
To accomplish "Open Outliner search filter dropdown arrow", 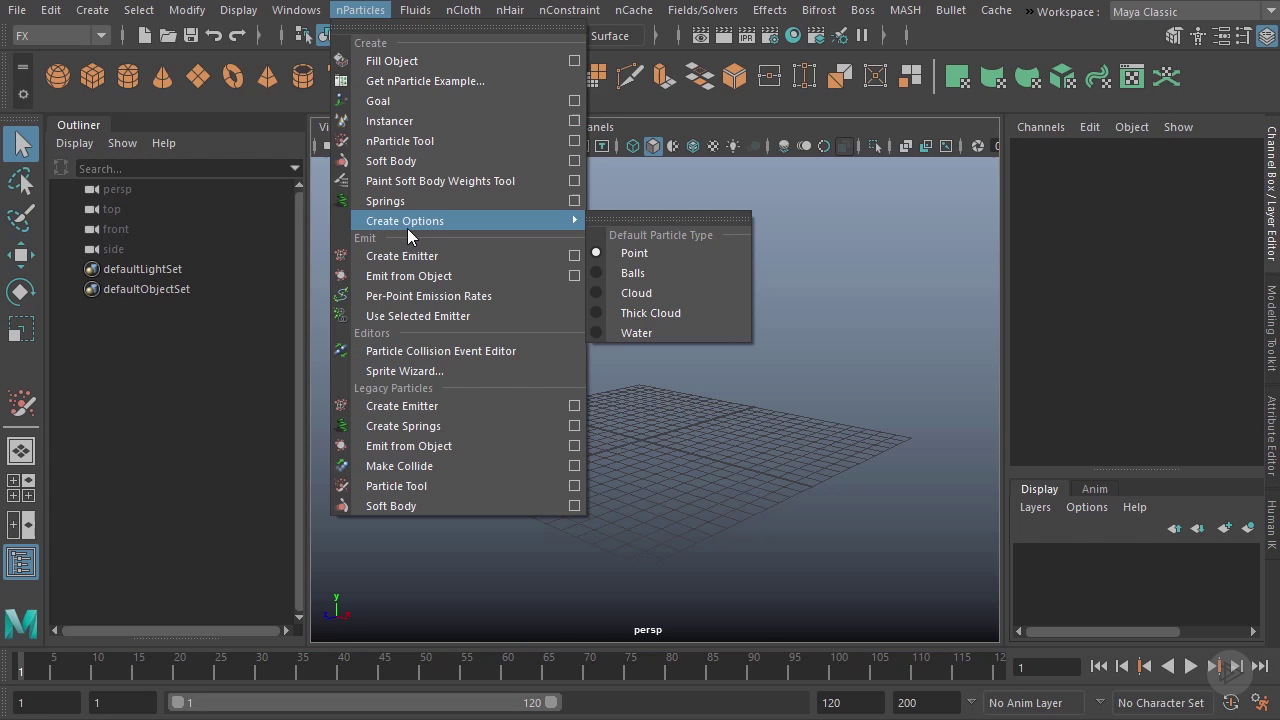I will click(294, 169).
